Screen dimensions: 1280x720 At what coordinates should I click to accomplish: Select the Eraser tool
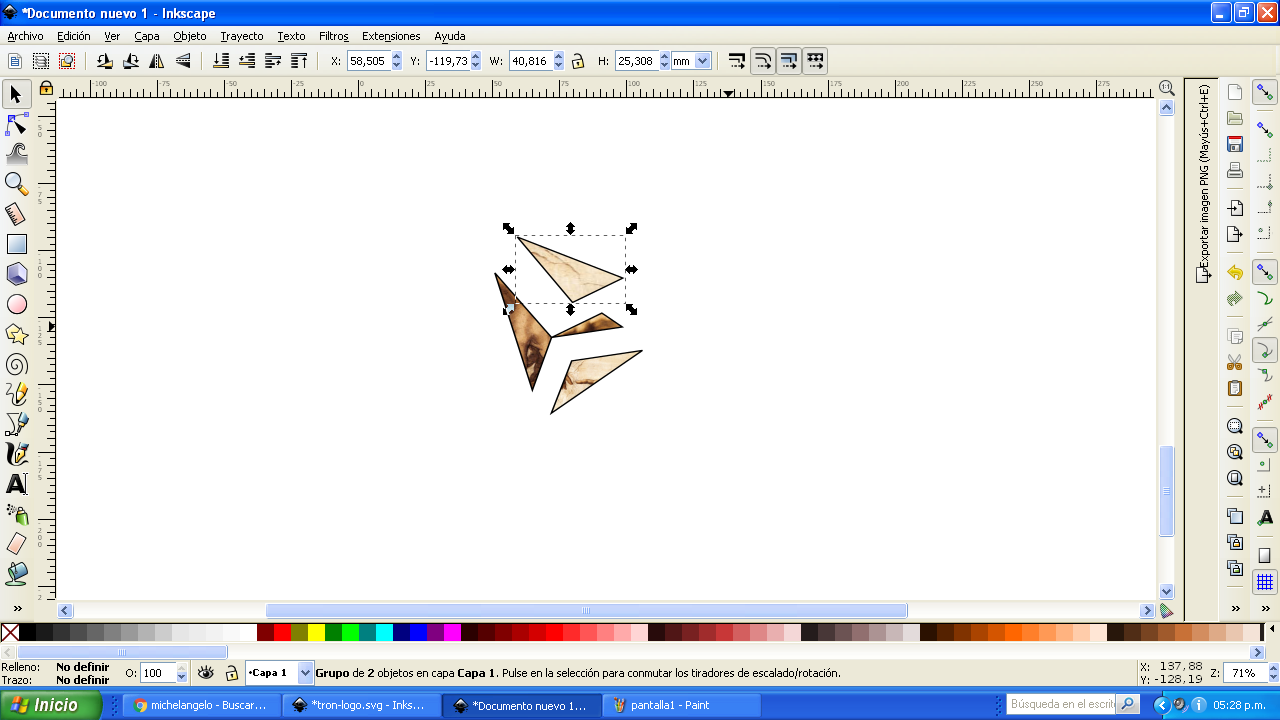pos(16,544)
